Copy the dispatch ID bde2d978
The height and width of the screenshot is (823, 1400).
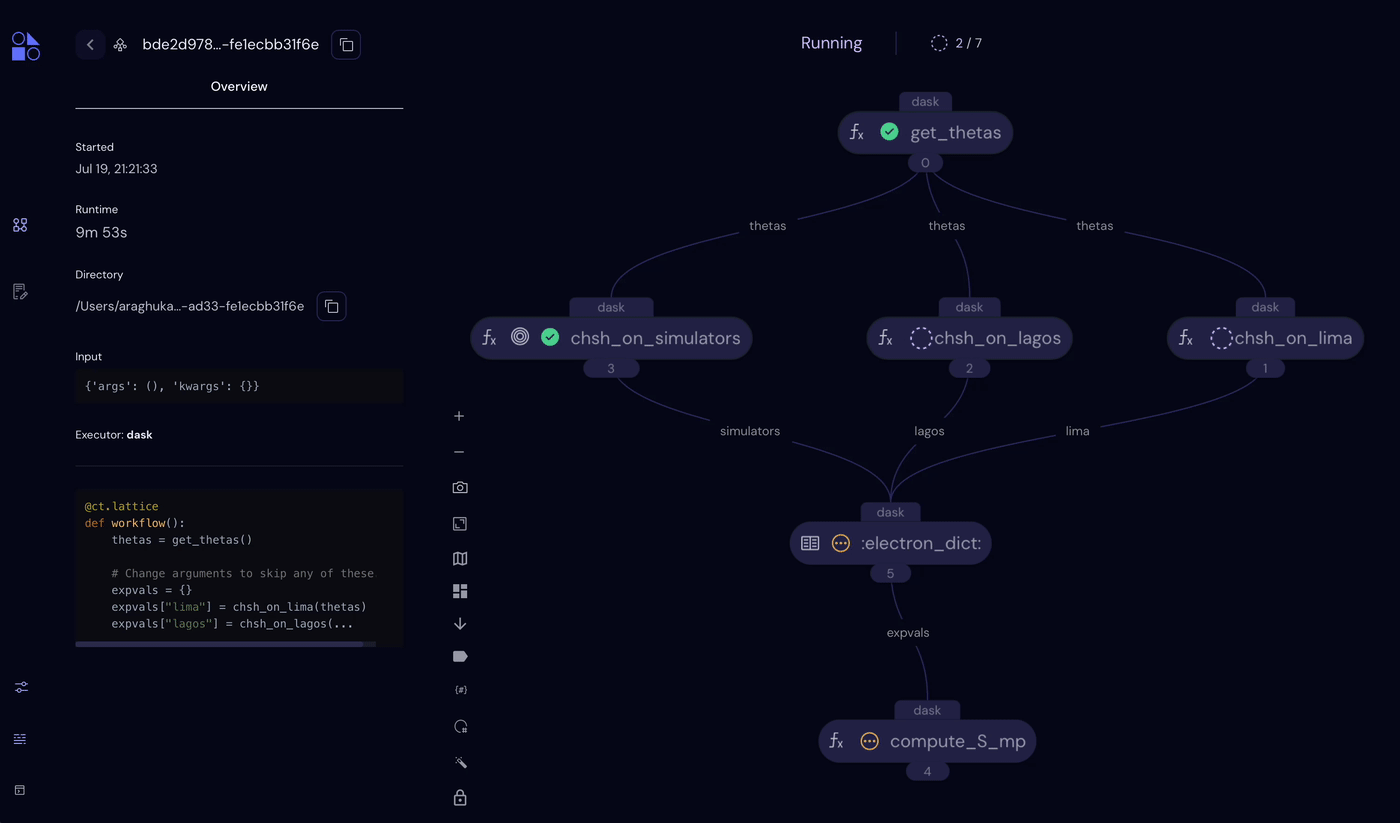click(346, 45)
